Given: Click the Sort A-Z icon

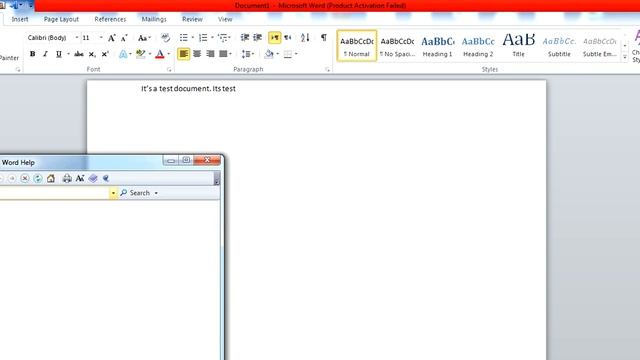Looking at the screenshot, I should [305, 38].
